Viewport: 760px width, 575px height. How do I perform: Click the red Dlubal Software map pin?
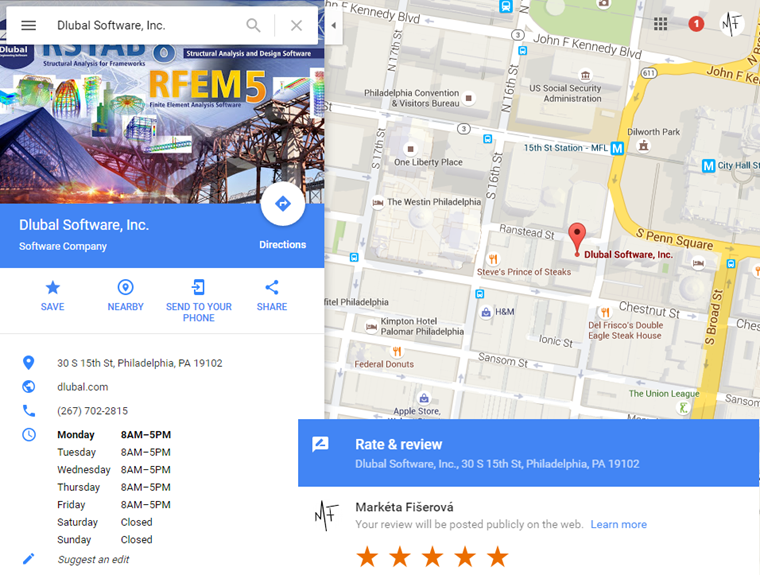[x=577, y=239]
